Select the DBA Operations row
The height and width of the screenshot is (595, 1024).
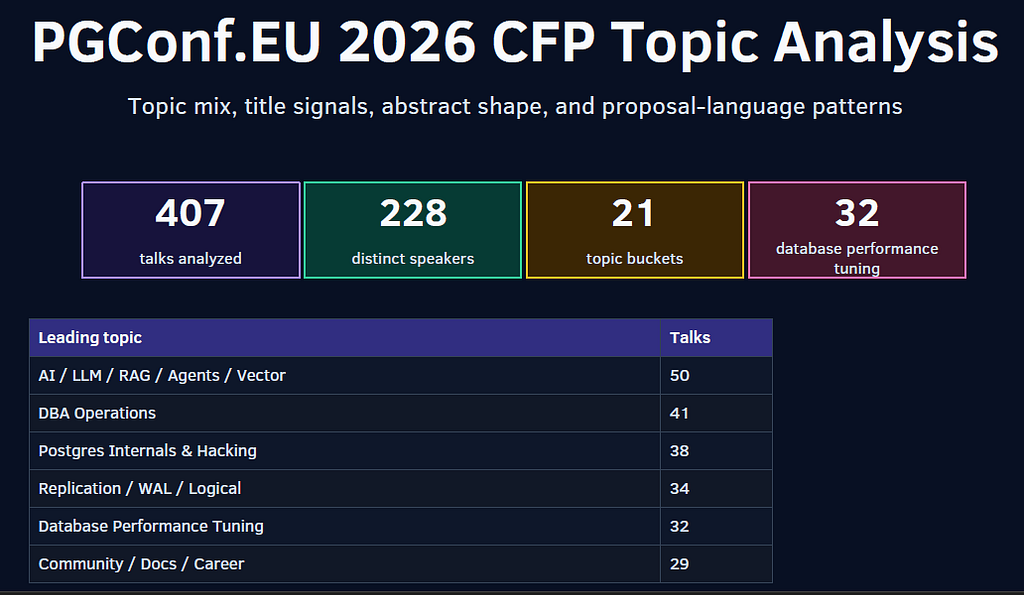coord(401,413)
